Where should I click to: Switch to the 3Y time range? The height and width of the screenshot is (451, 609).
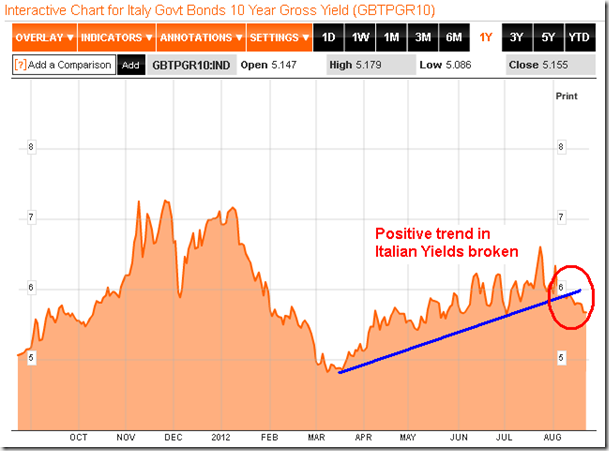(x=516, y=38)
